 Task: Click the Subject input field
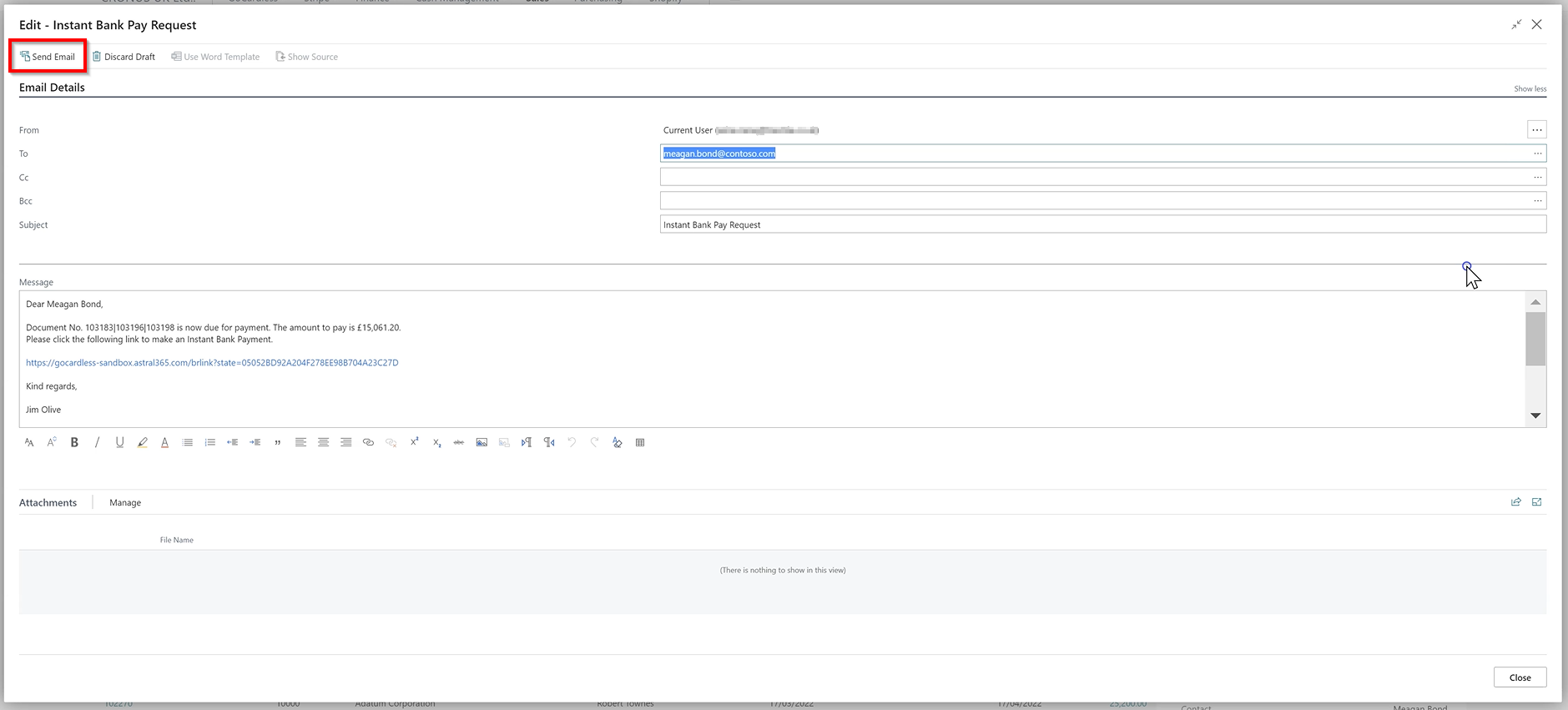(x=1102, y=224)
